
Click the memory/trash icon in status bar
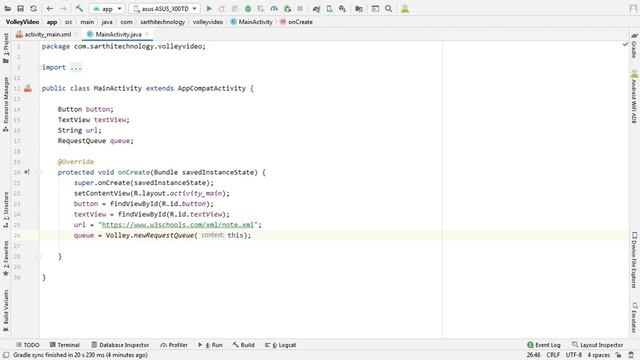click(631, 355)
